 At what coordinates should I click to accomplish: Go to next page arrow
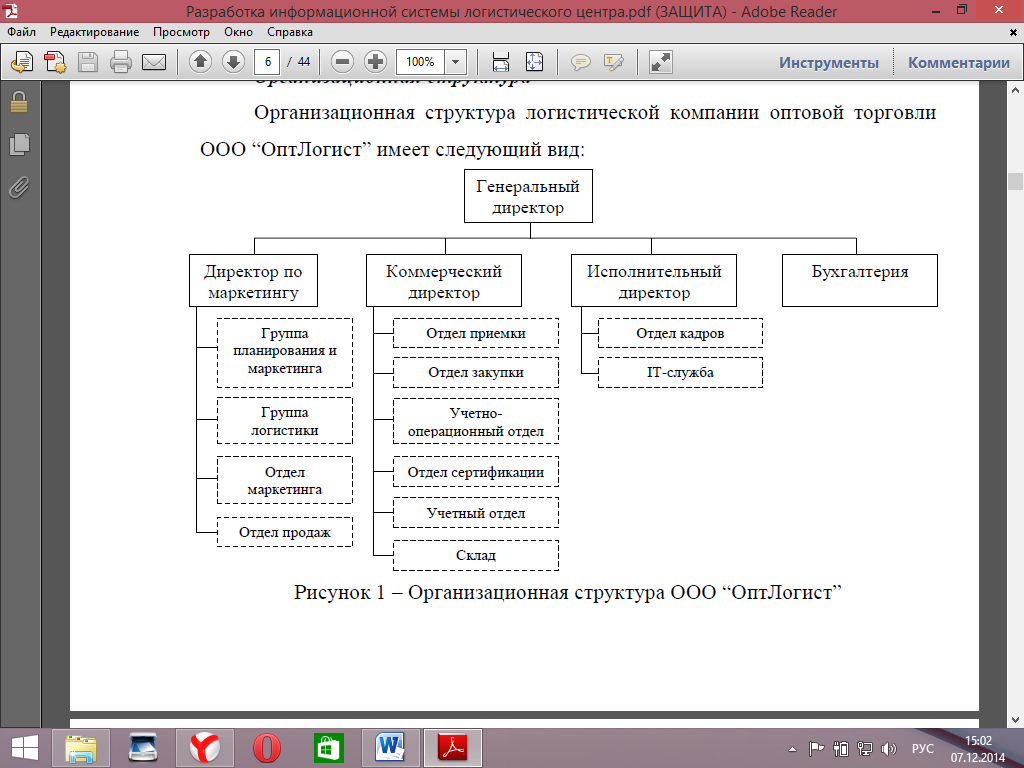(x=233, y=62)
